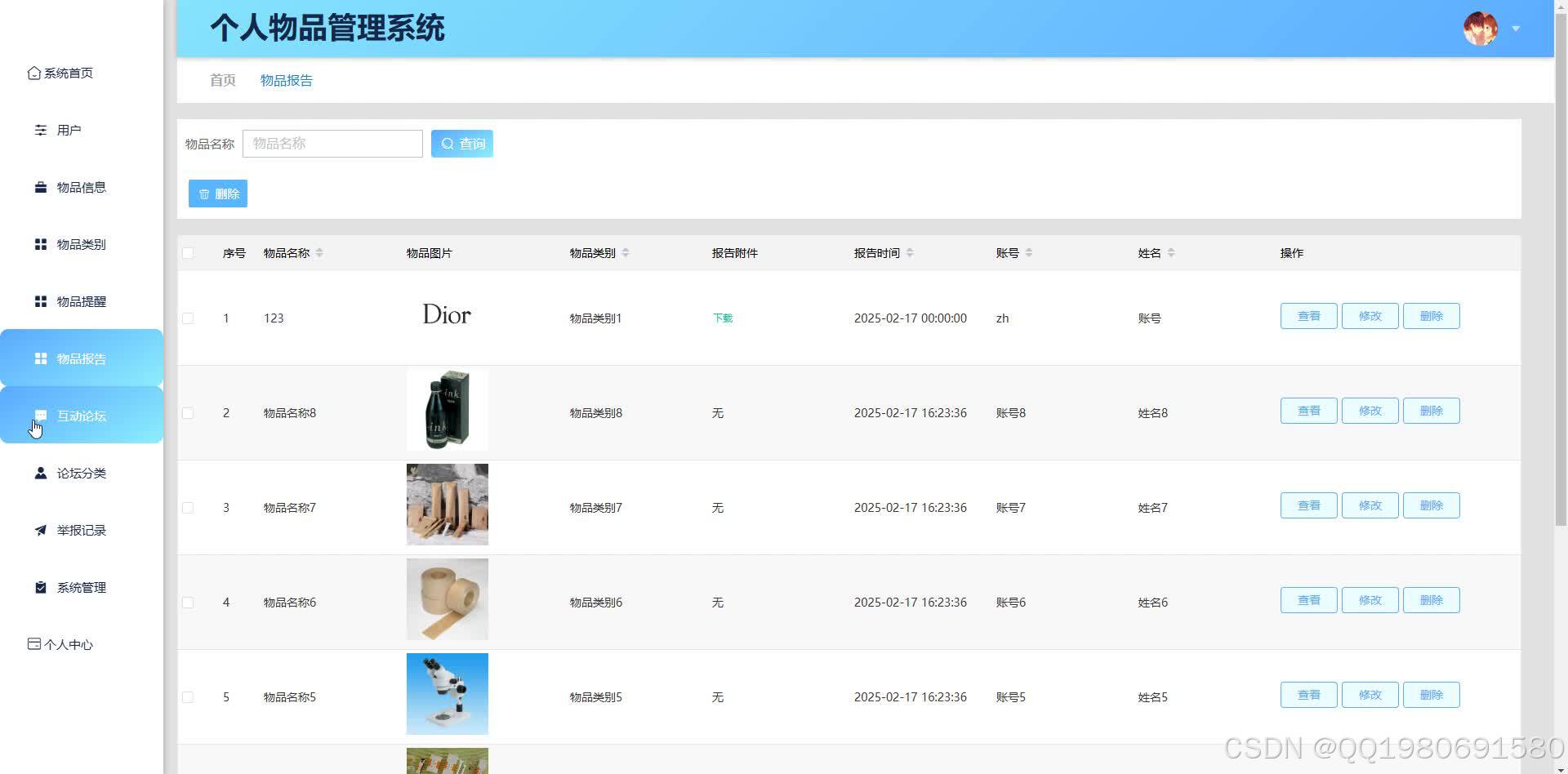The image size is (1568, 774).
Task: Check the checkbox for row 1 (123)
Action: (188, 318)
